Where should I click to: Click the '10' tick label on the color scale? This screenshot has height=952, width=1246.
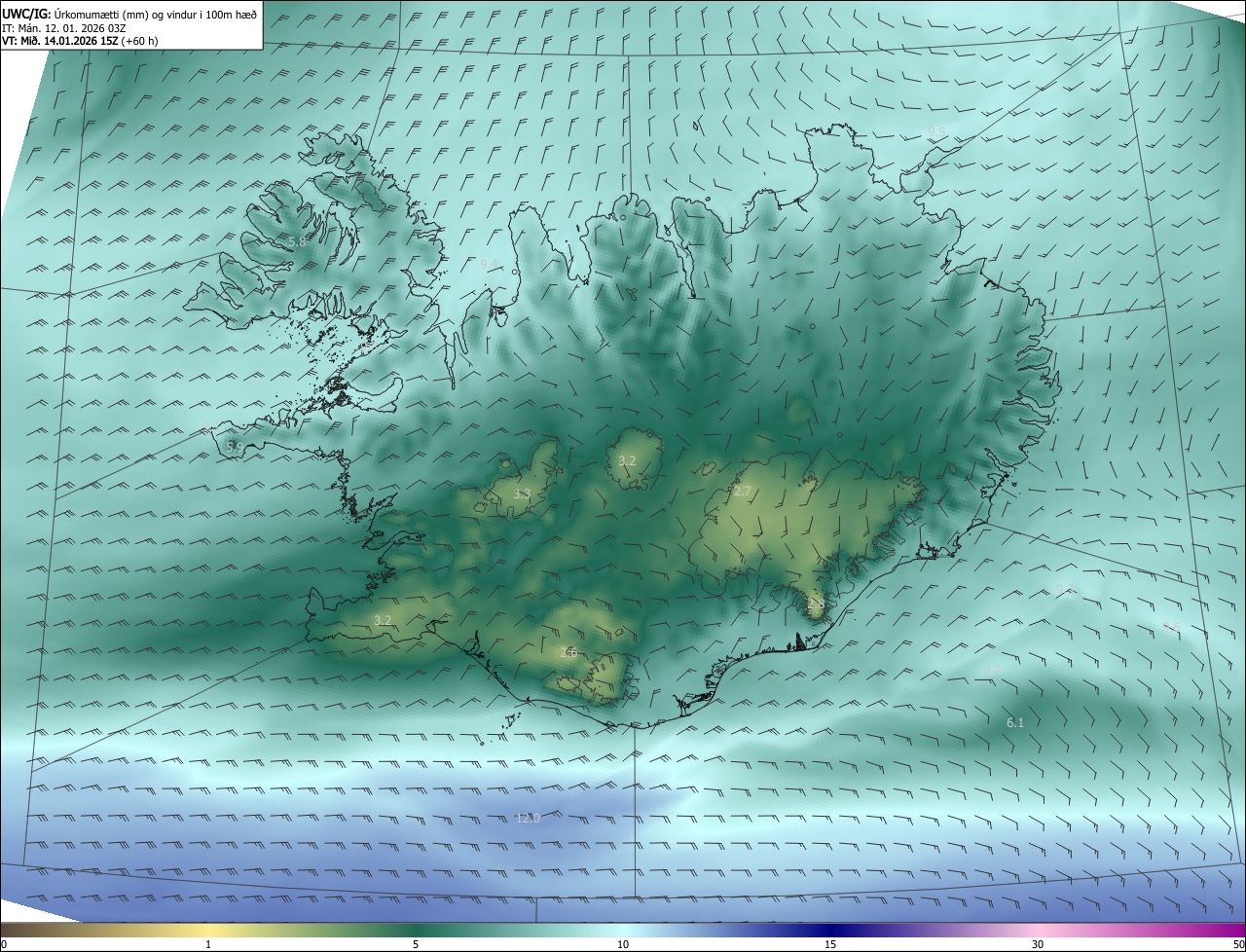click(623, 944)
